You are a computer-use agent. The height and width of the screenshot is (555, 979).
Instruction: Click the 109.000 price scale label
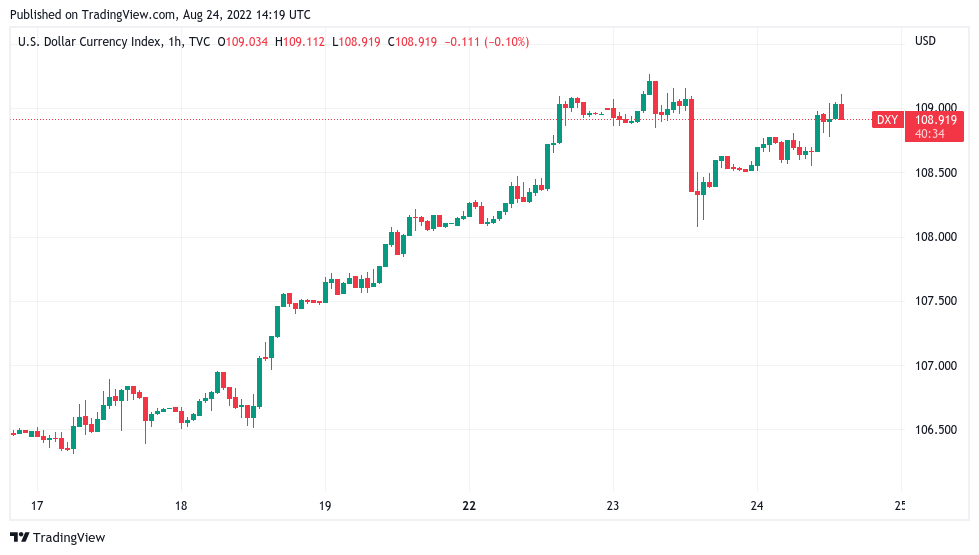point(937,108)
